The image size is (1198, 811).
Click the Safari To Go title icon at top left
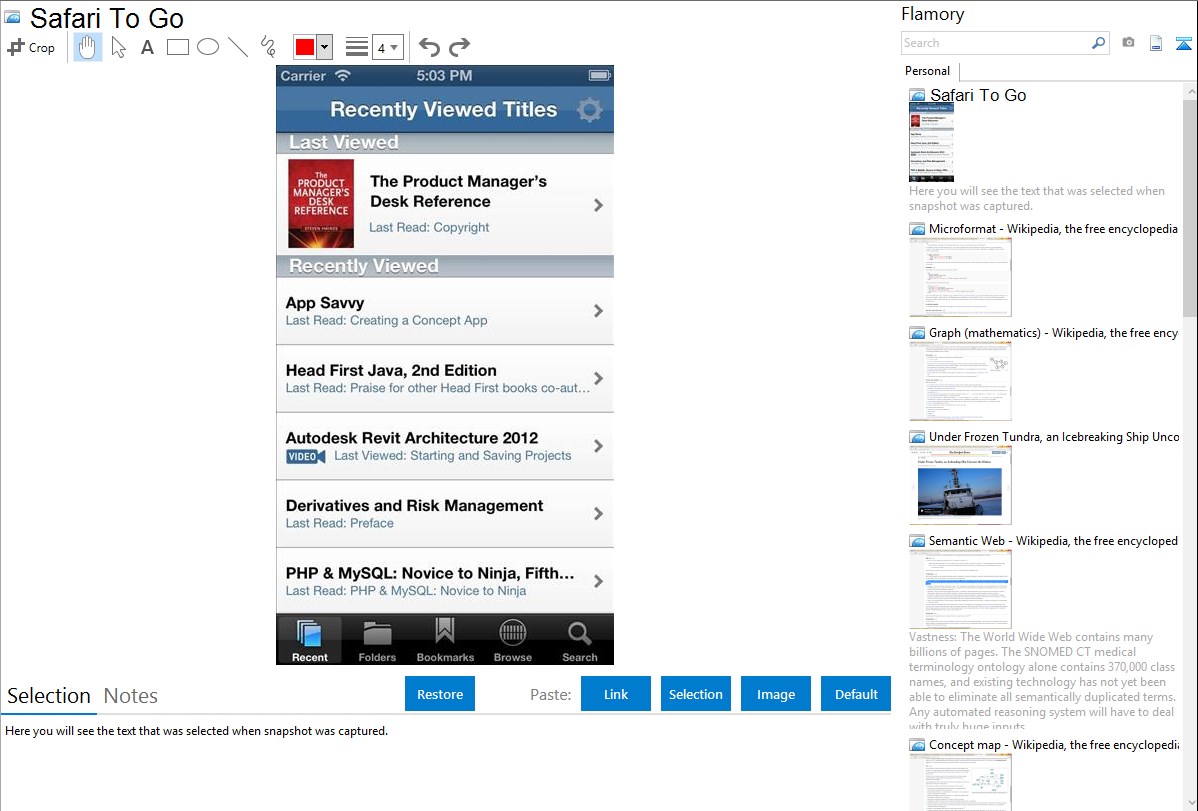(12, 17)
